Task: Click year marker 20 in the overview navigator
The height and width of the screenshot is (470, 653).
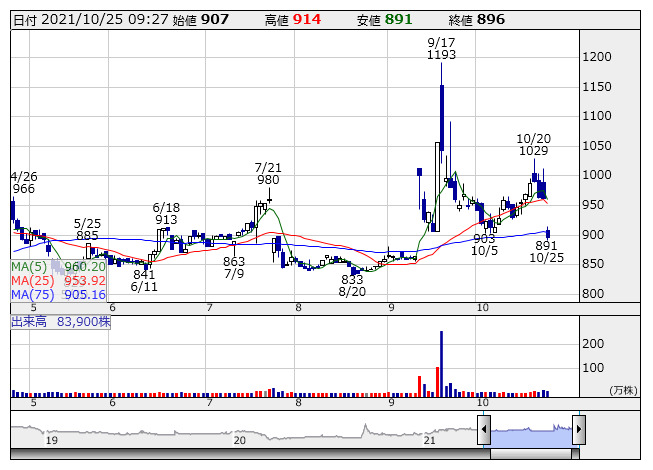Action: (x=239, y=439)
